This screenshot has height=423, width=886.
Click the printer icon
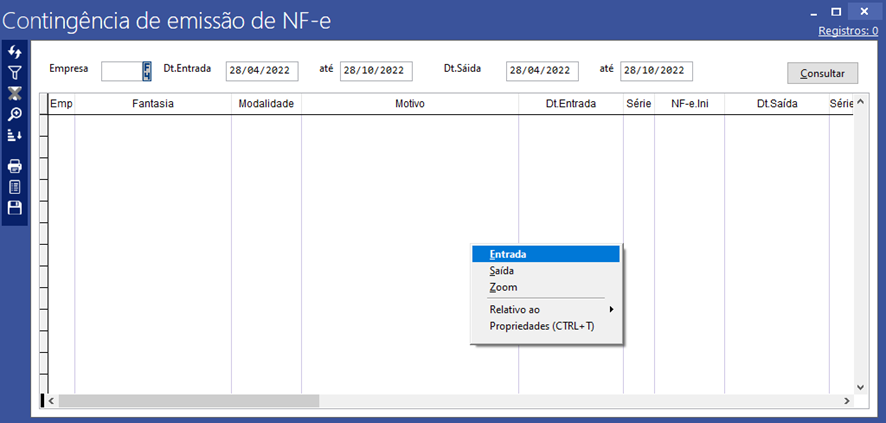point(15,166)
